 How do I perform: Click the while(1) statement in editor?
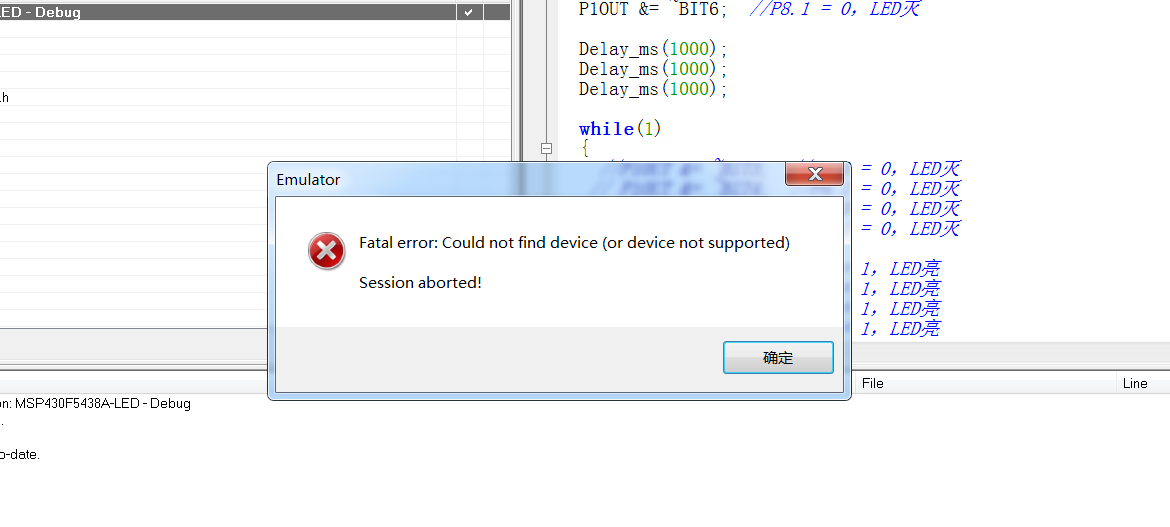tap(620, 129)
